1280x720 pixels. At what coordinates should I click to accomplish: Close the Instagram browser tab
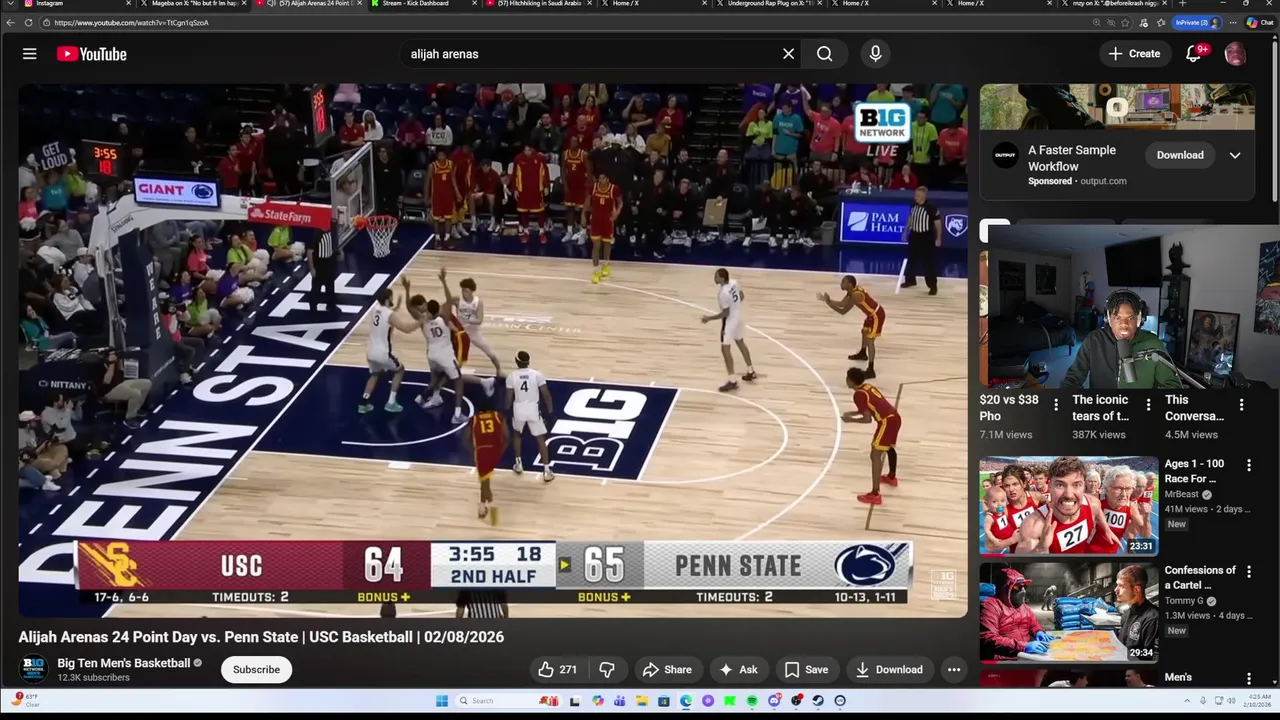(x=128, y=4)
